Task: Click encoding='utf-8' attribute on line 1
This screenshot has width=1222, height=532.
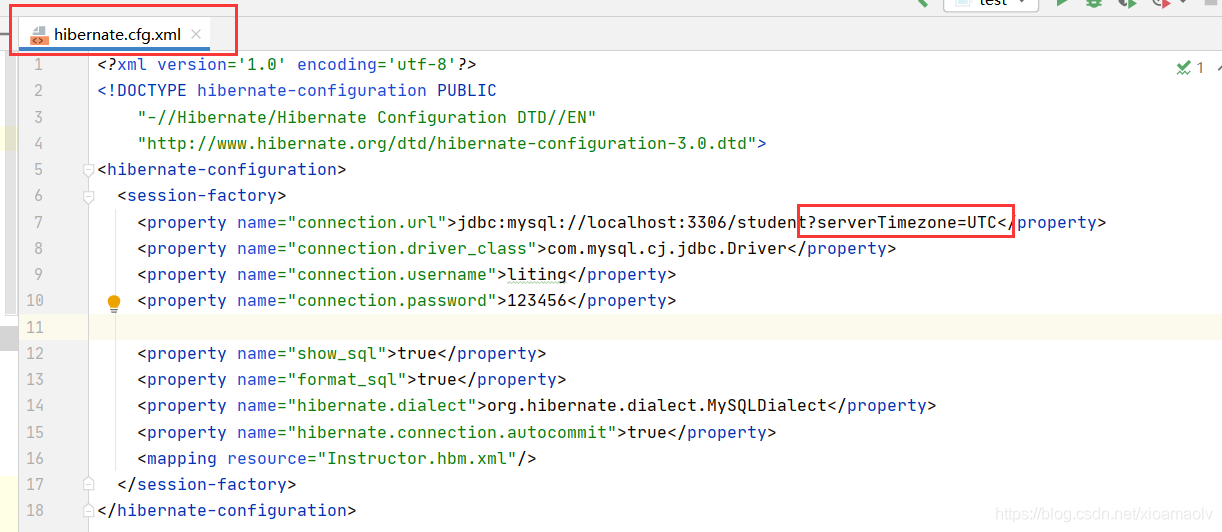Action: point(377,65)
